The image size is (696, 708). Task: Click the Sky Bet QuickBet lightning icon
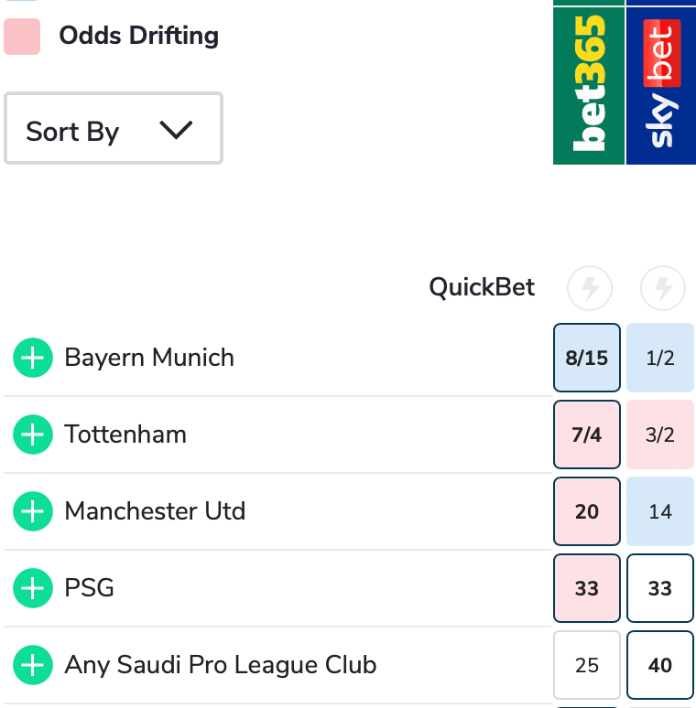click(662, 289)
